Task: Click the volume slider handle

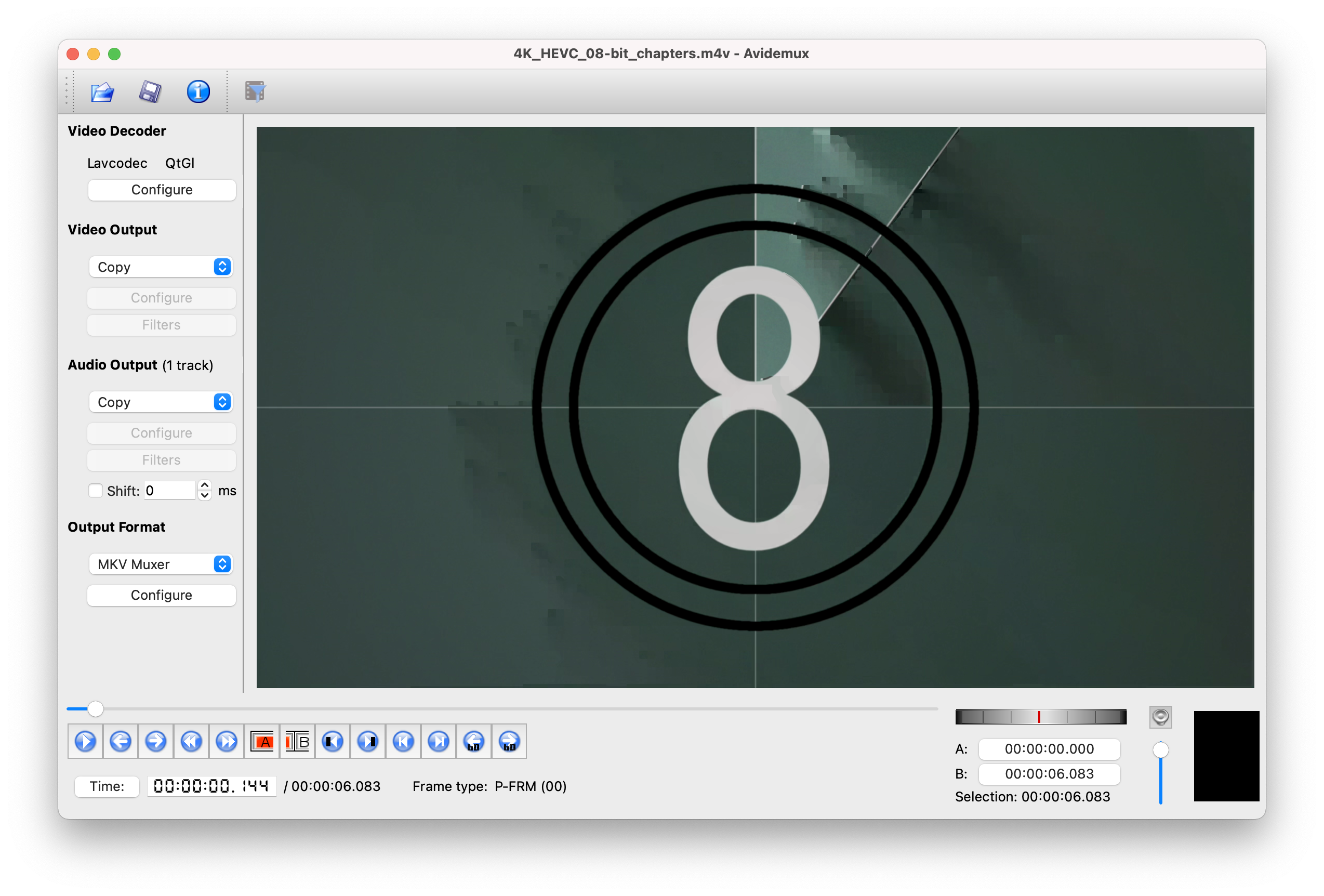Action: coord(1160,749)
